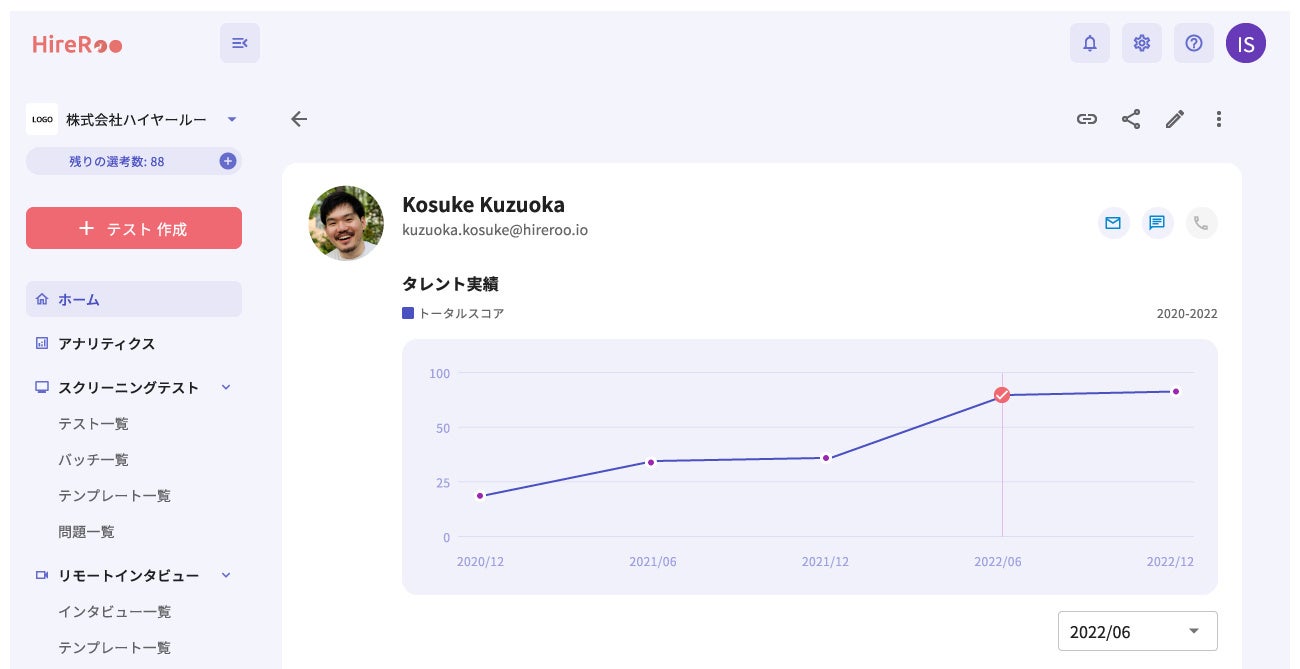Select アナリティクス in the sidebar
The image size is (1300, 669).
(107, 343)
